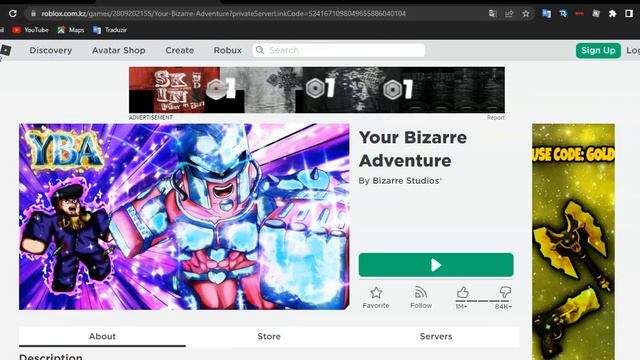Bookmark this page with the star icon
The width and height of the screenshot is (640, 360).
pos(526,13)
